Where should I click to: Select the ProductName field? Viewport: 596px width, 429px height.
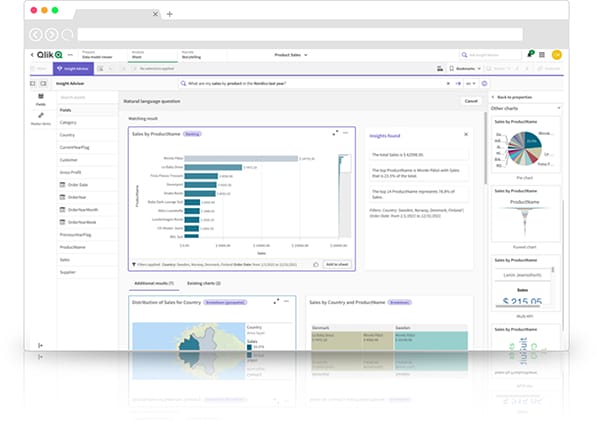[x=87, y=247]
